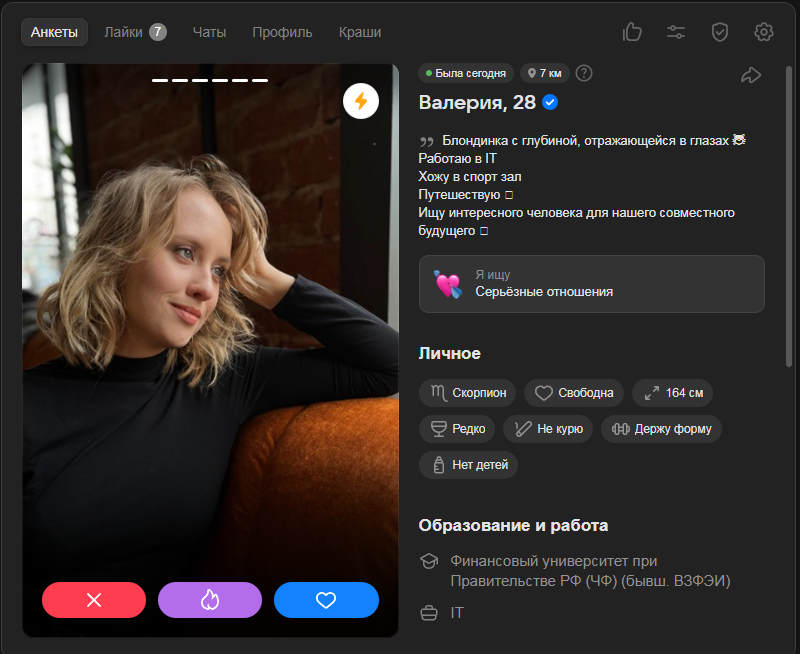Click the Скорпион zodiac tag
800x654 pixels.
(468, 393)
